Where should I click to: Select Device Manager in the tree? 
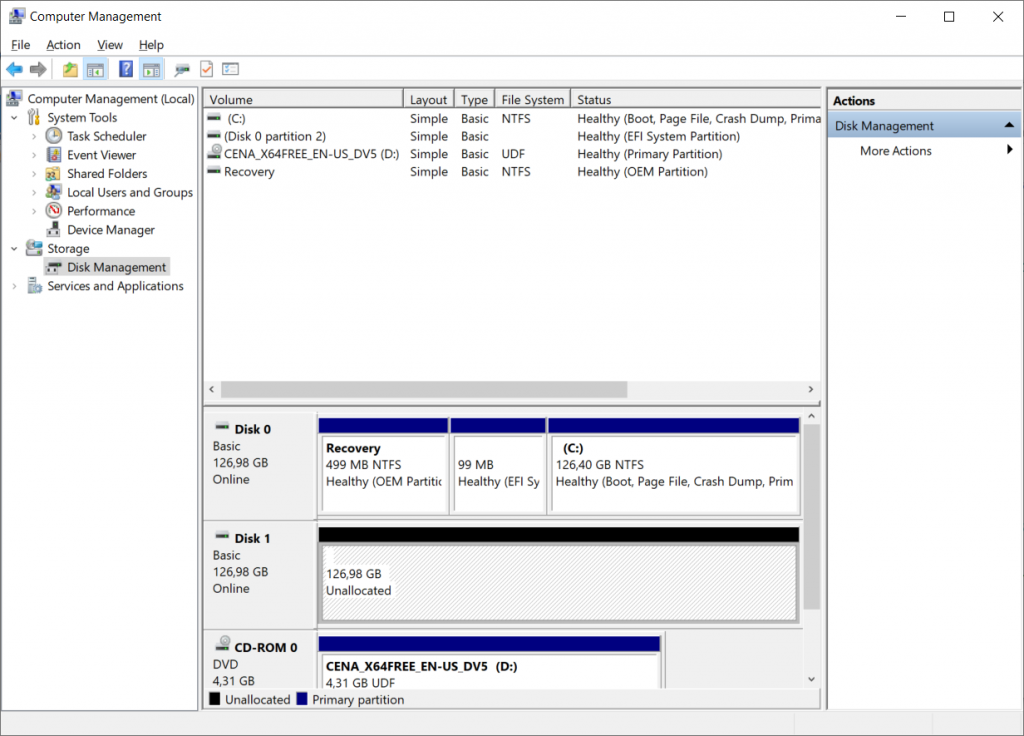click(110, 230)
